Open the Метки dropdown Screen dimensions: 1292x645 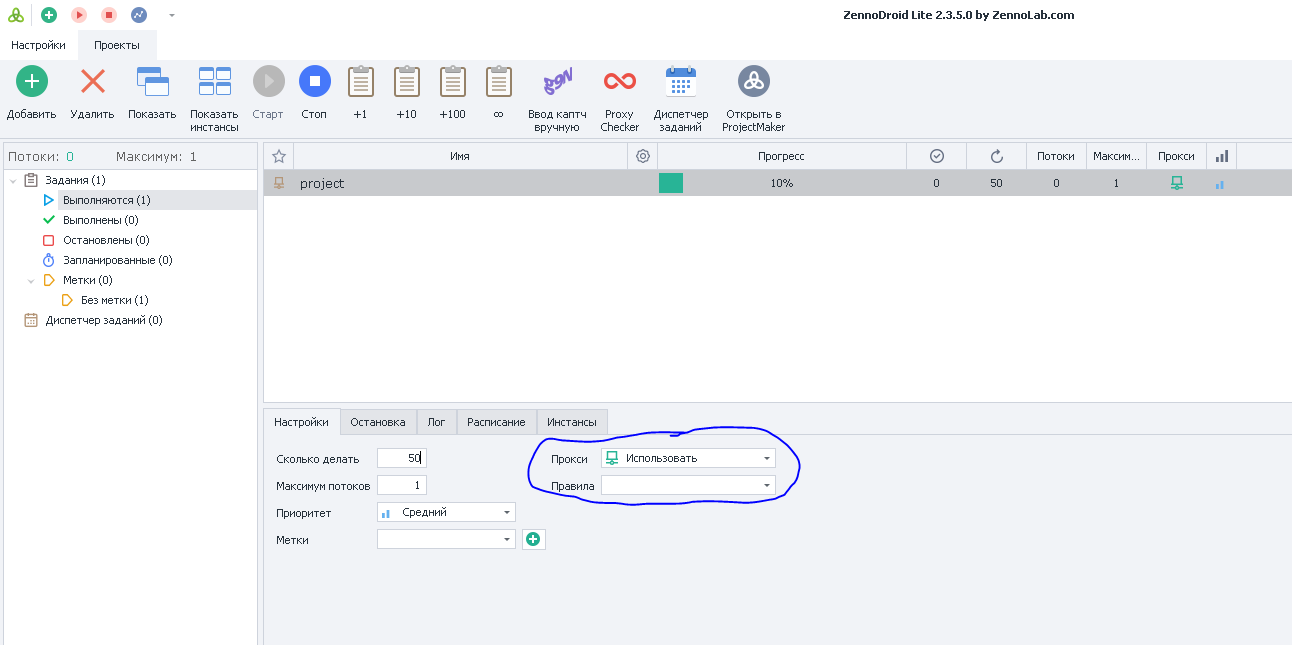[x=446, y=539]
